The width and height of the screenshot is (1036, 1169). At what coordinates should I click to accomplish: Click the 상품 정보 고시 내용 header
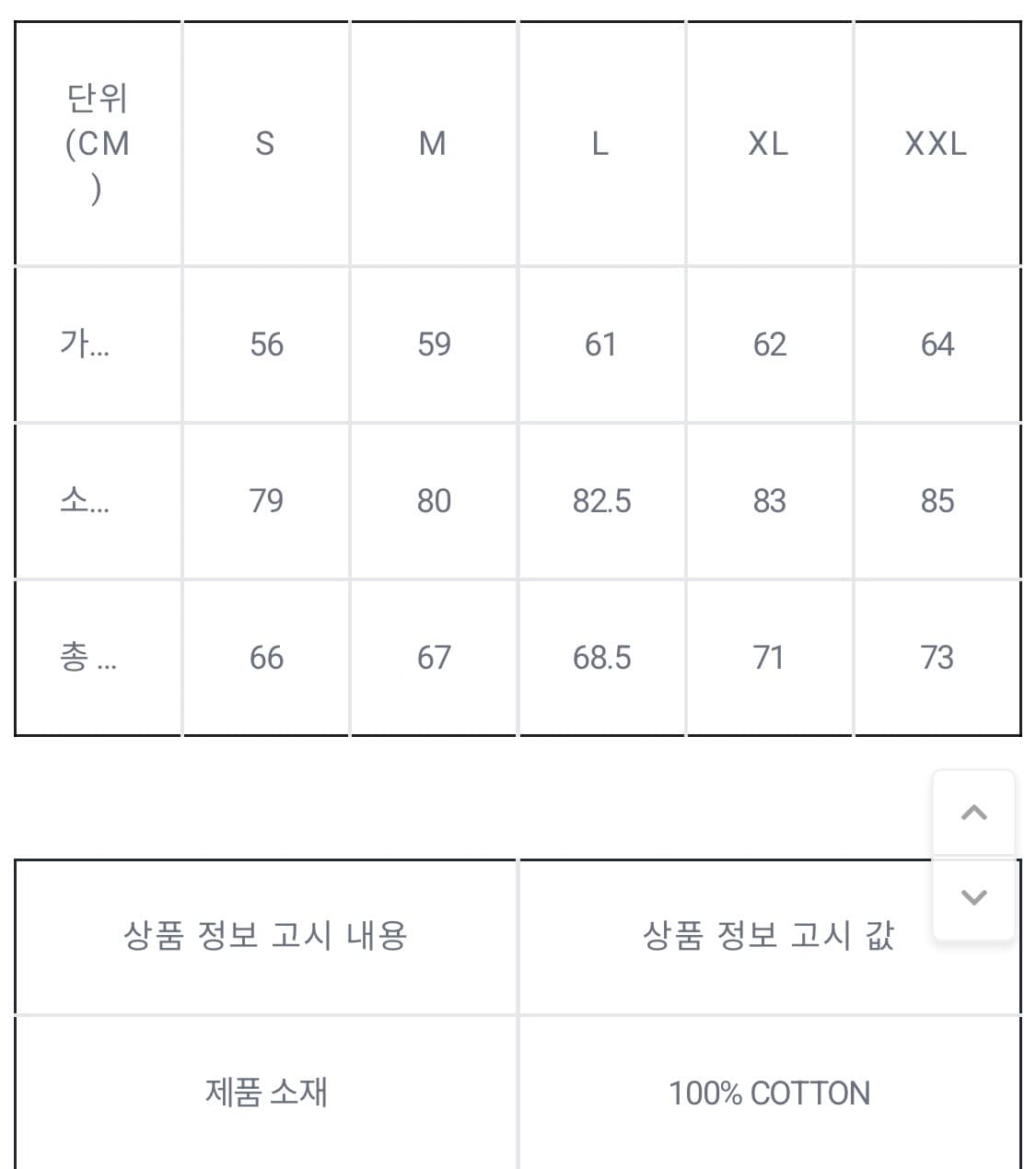[265, 936]
